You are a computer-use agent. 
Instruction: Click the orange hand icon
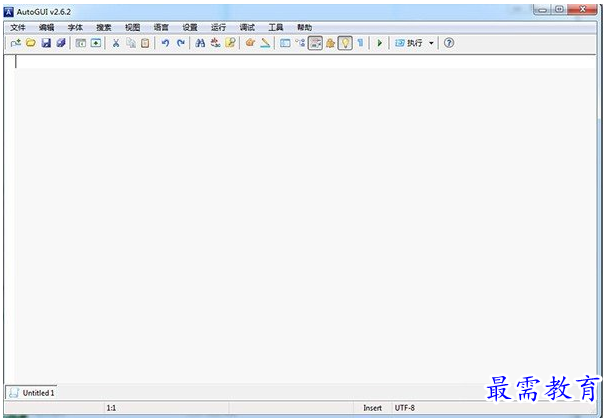click(x=250, y=43)
